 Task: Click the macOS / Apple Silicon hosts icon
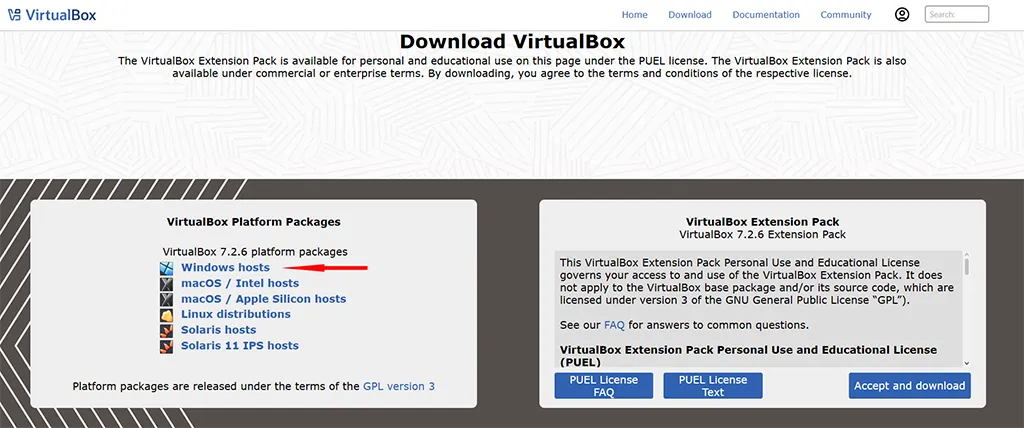167,299
